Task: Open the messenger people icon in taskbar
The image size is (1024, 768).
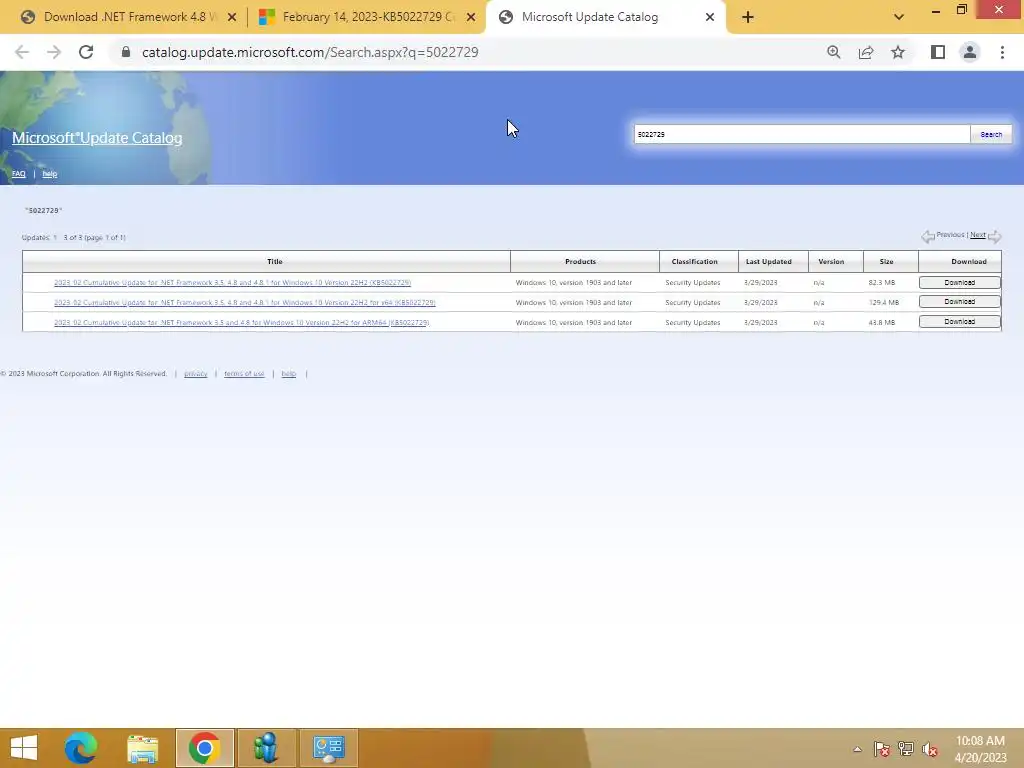Action: (266, 748)
